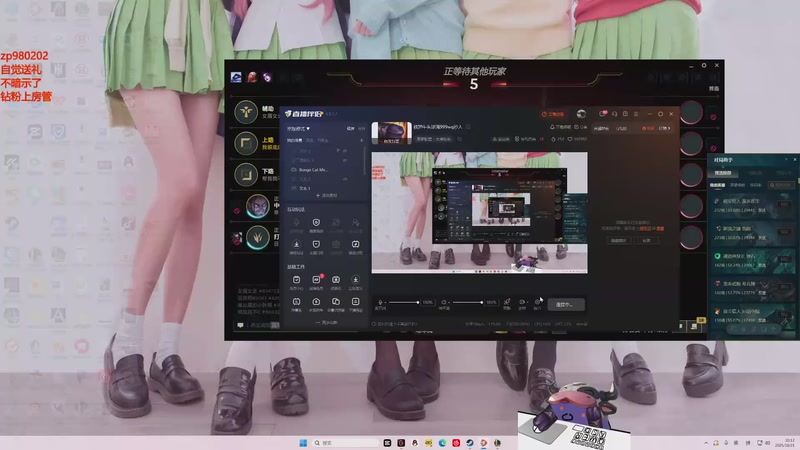800x450 pixels.
Task: Open the 开播模式 mode dropdown
Action: (298, 129)
